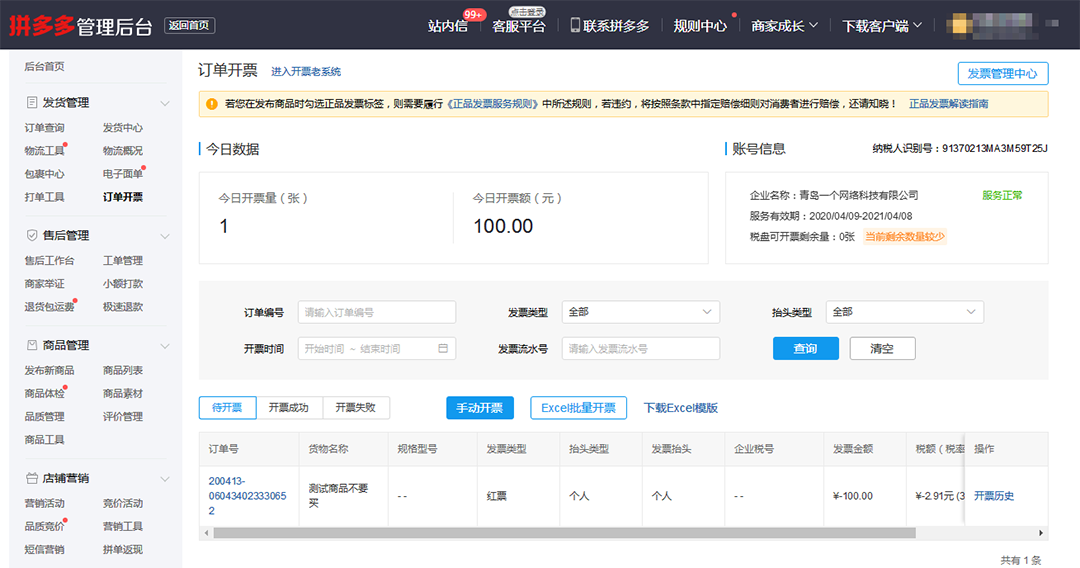Expand the 商家成长 menu
The height and width of the screenshot is (568, 1080).
(x=784, y=26)
